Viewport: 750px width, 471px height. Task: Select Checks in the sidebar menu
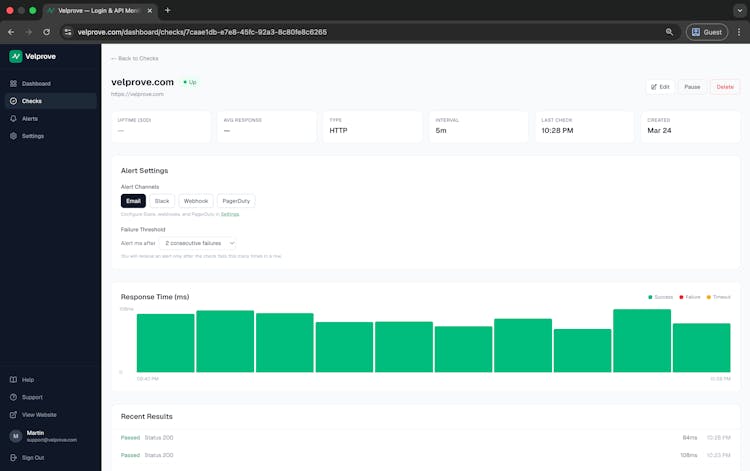tap(31, 101)
